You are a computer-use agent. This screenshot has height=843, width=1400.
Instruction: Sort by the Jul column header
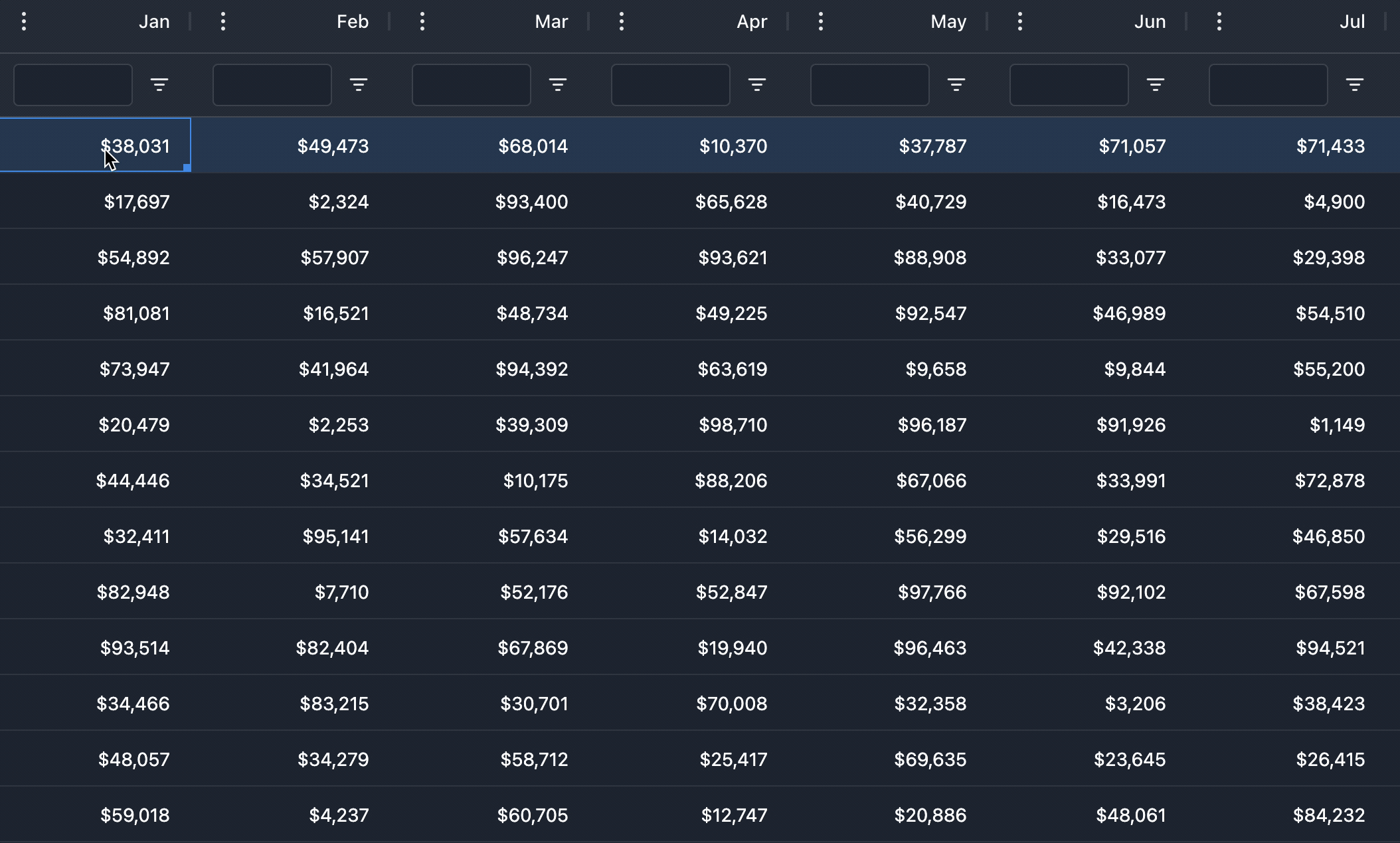(x=1352, y=22)
